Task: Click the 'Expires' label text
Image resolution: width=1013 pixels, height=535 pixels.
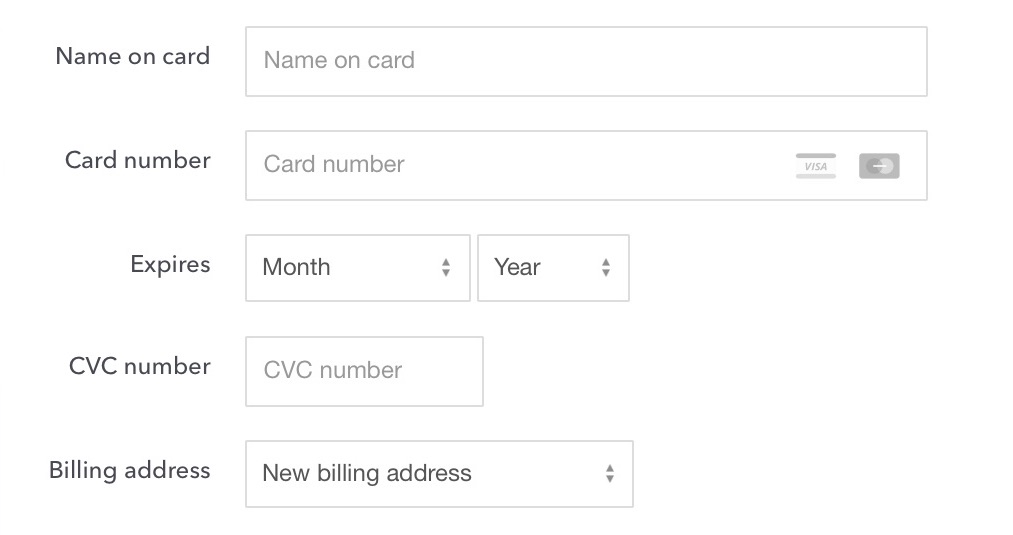Action: point(170,264)
